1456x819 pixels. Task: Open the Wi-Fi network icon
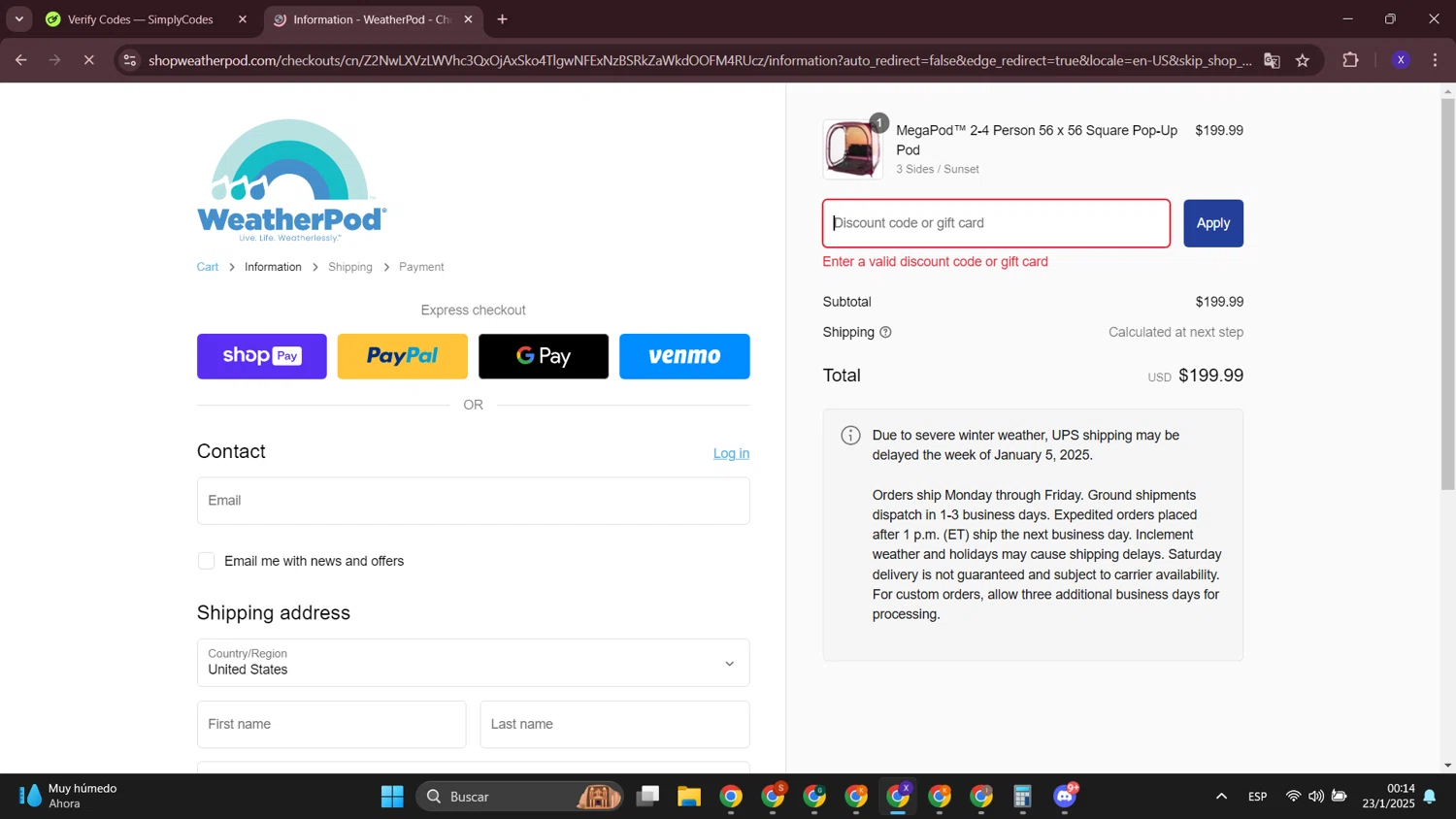tap(1293, 797)
